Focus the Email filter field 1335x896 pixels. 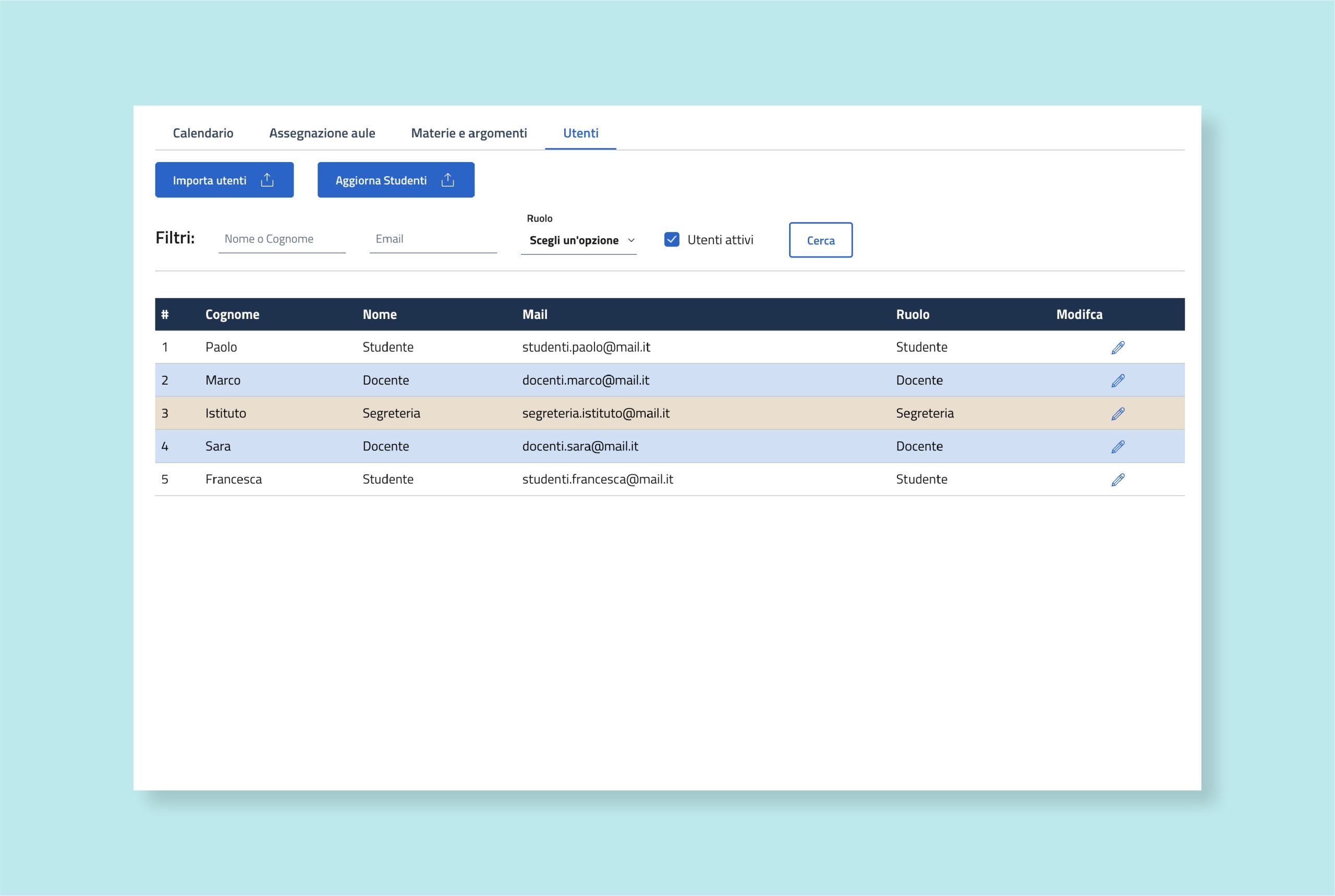pyautogui.click(x=433, y=239)
